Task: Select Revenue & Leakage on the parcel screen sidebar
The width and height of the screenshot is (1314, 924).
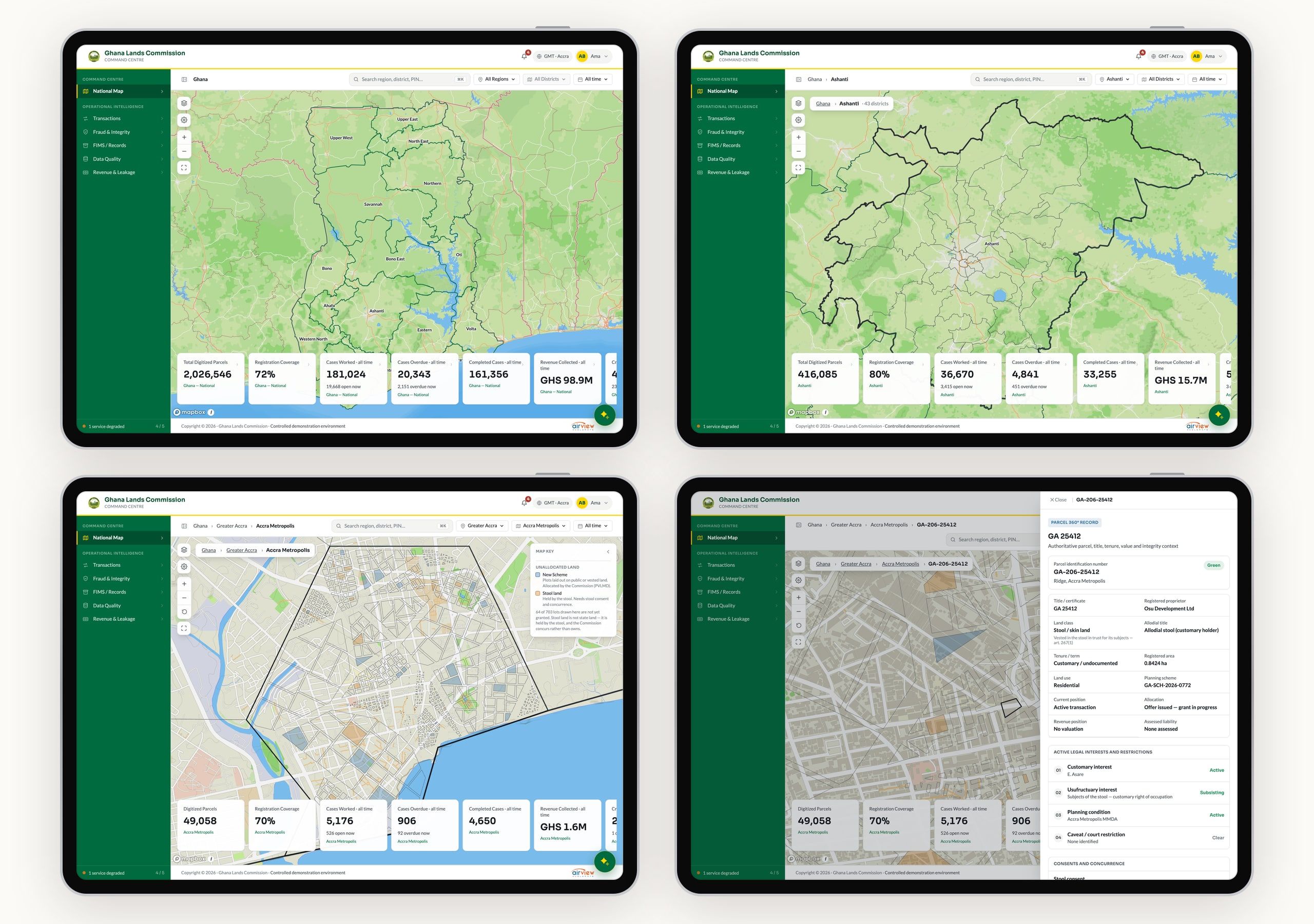Action: [738, 619]
